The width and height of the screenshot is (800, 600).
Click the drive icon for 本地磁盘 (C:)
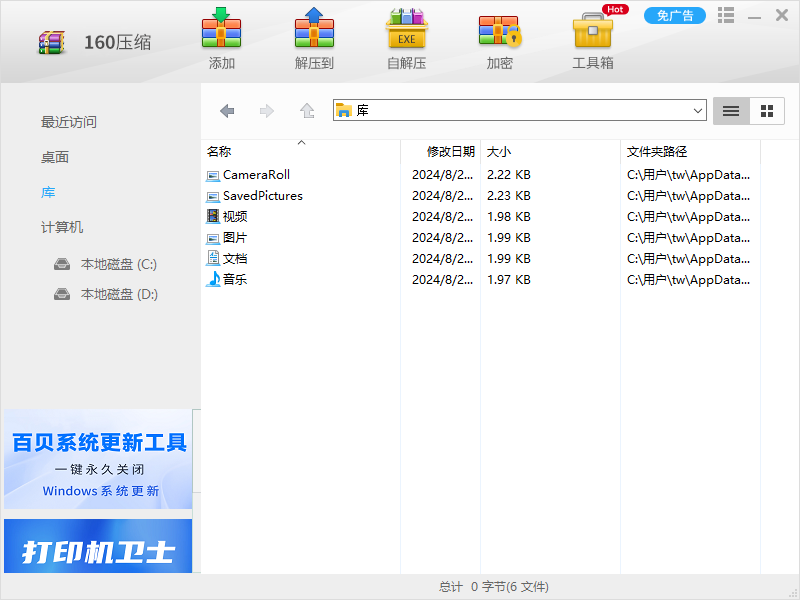coord(62,264)
